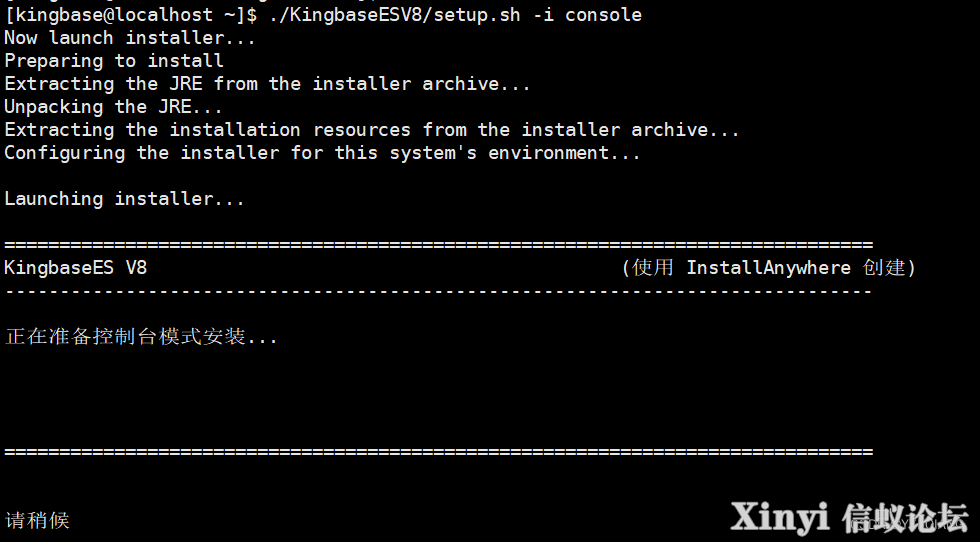
Task: Click the dashed separator under KingbaseES V8
Action: coord(438,291)
